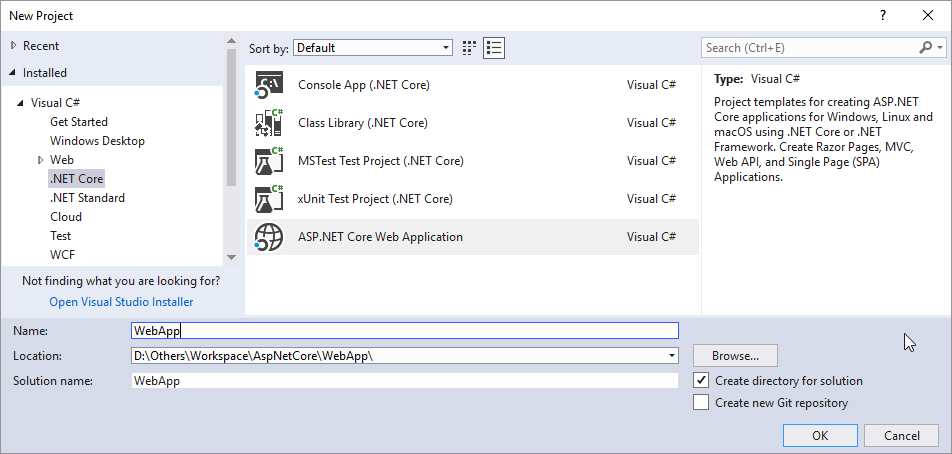
Task: Expand the Web tree node
Action: (x=41, y=160)
